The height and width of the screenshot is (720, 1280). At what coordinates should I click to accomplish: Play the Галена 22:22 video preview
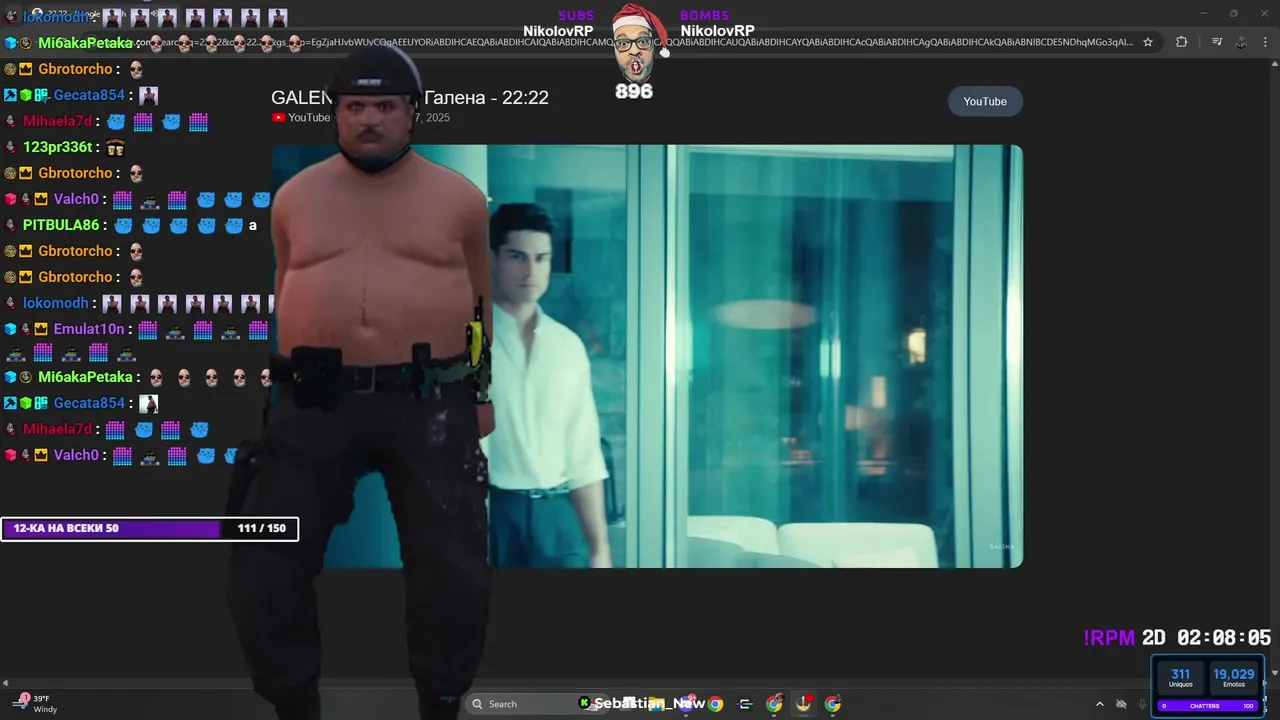pos(646,356)
